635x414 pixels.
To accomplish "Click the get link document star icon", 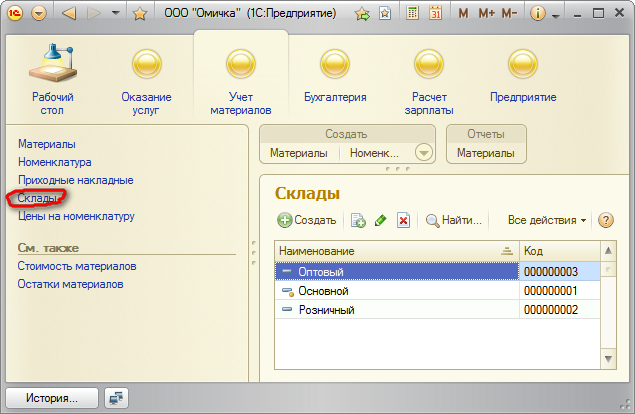I will pos(385,13).
